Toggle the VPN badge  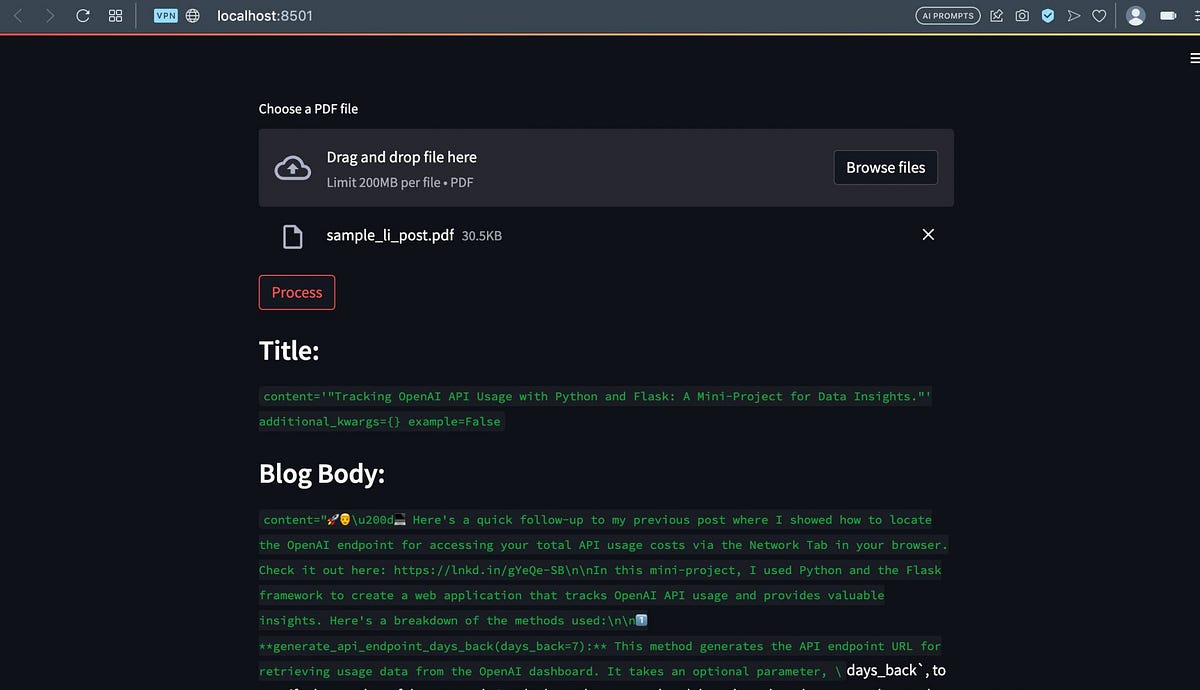[x=164, y=15]
